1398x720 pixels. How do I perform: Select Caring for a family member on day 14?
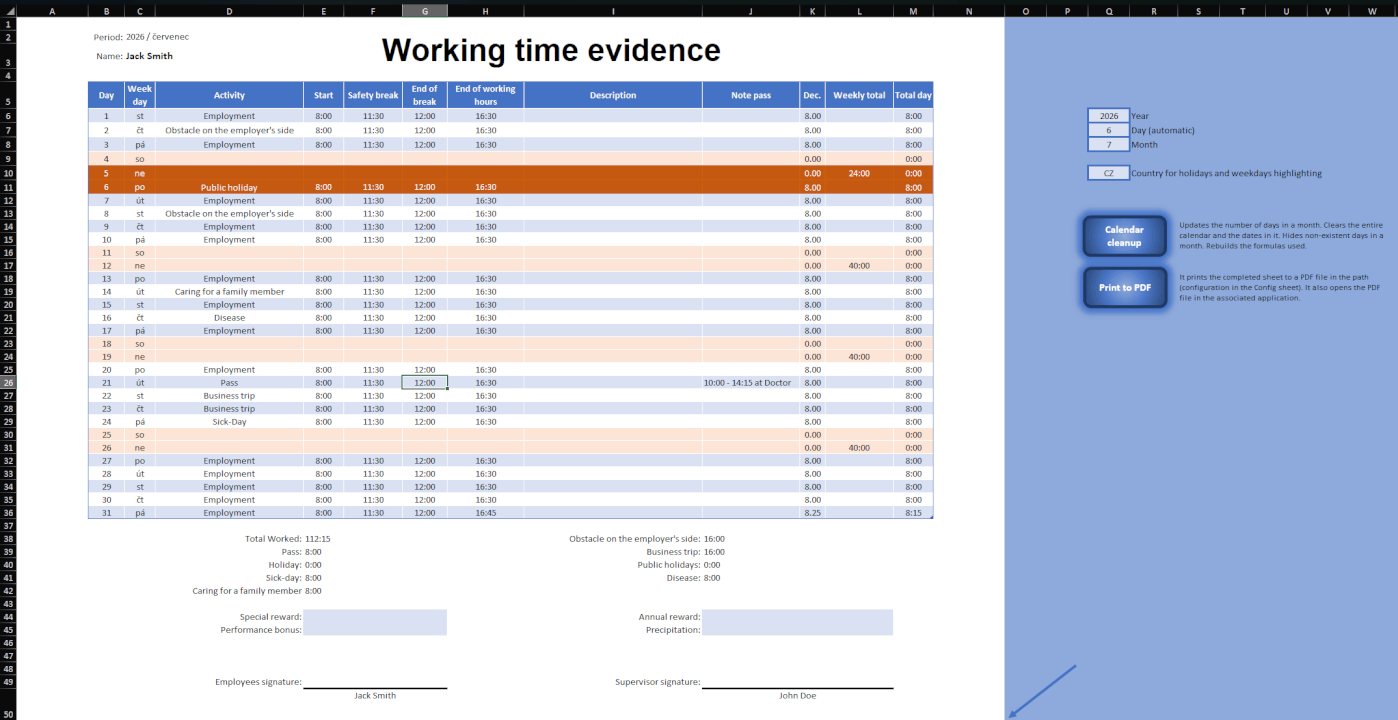coord(229,292)
